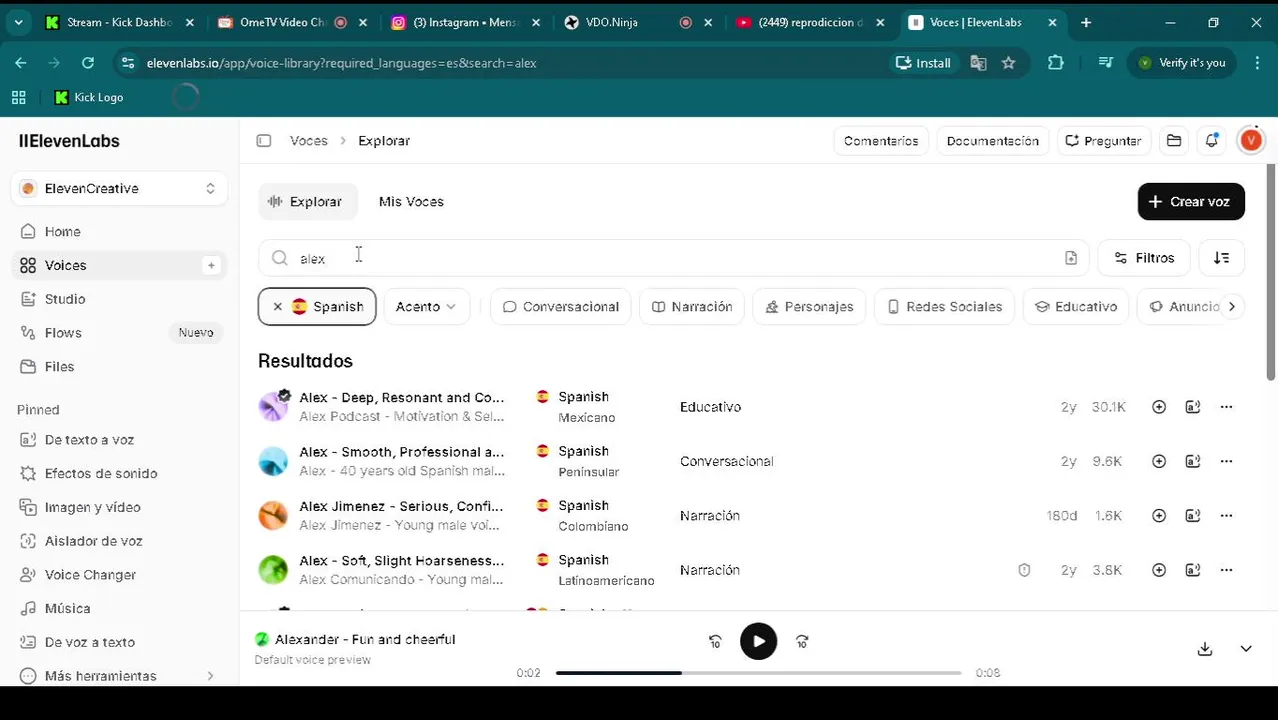This screenshot has height=720, width=1278.
Task: Toggle the Educativo category filter
Action: click(x=1076, y=307)
